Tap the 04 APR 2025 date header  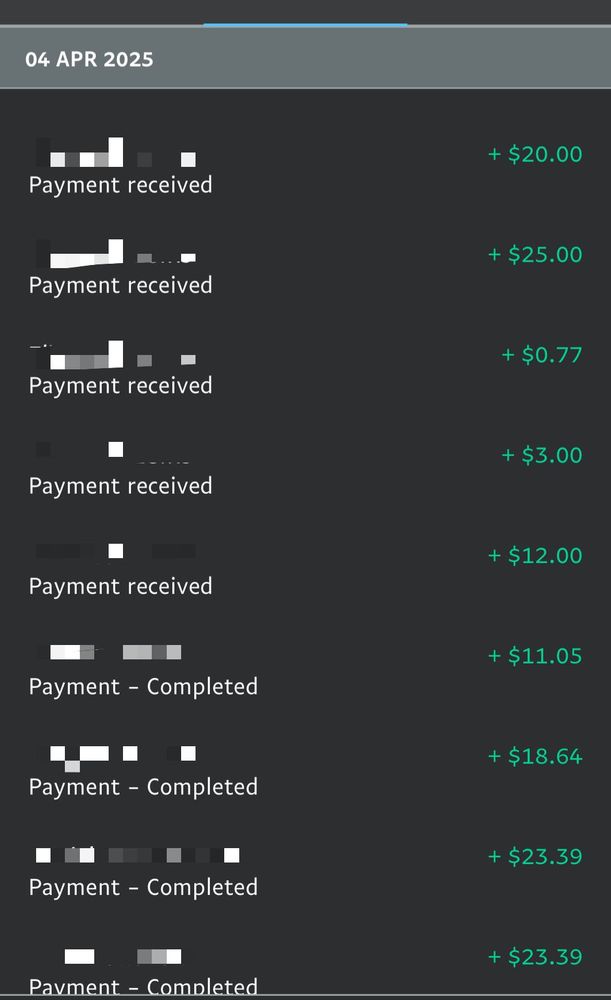tap(89, 59)
